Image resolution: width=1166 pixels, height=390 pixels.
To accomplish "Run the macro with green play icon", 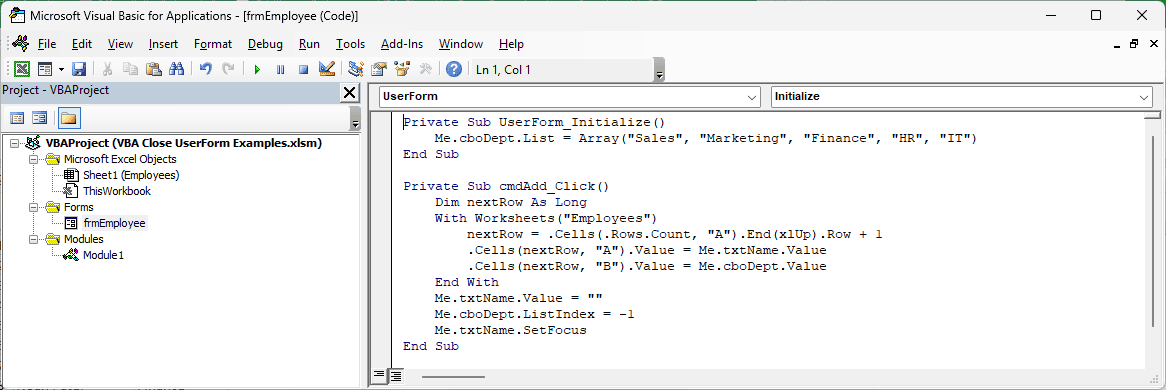I will (257, 69).
